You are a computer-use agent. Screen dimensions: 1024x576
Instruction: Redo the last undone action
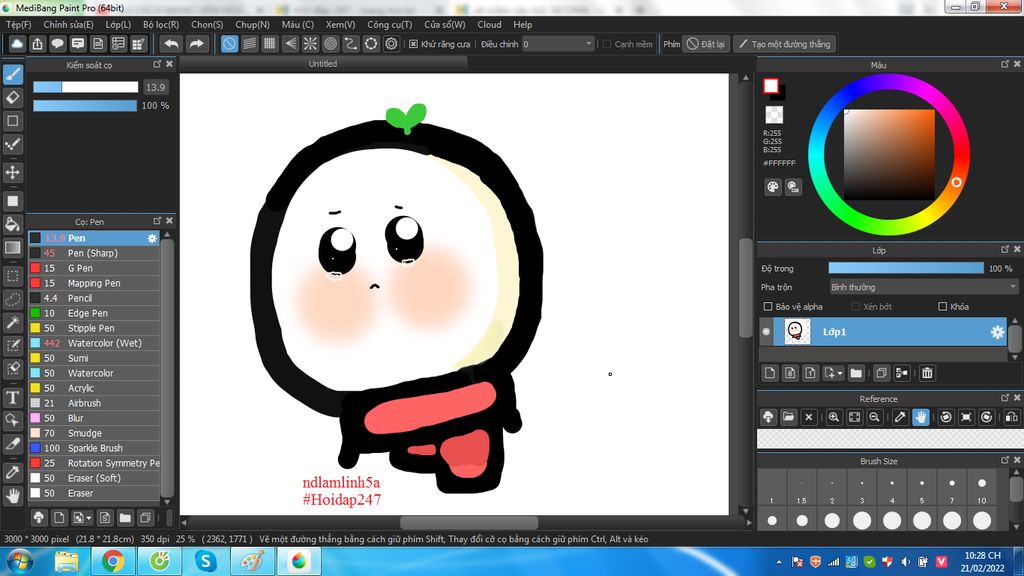196,44
